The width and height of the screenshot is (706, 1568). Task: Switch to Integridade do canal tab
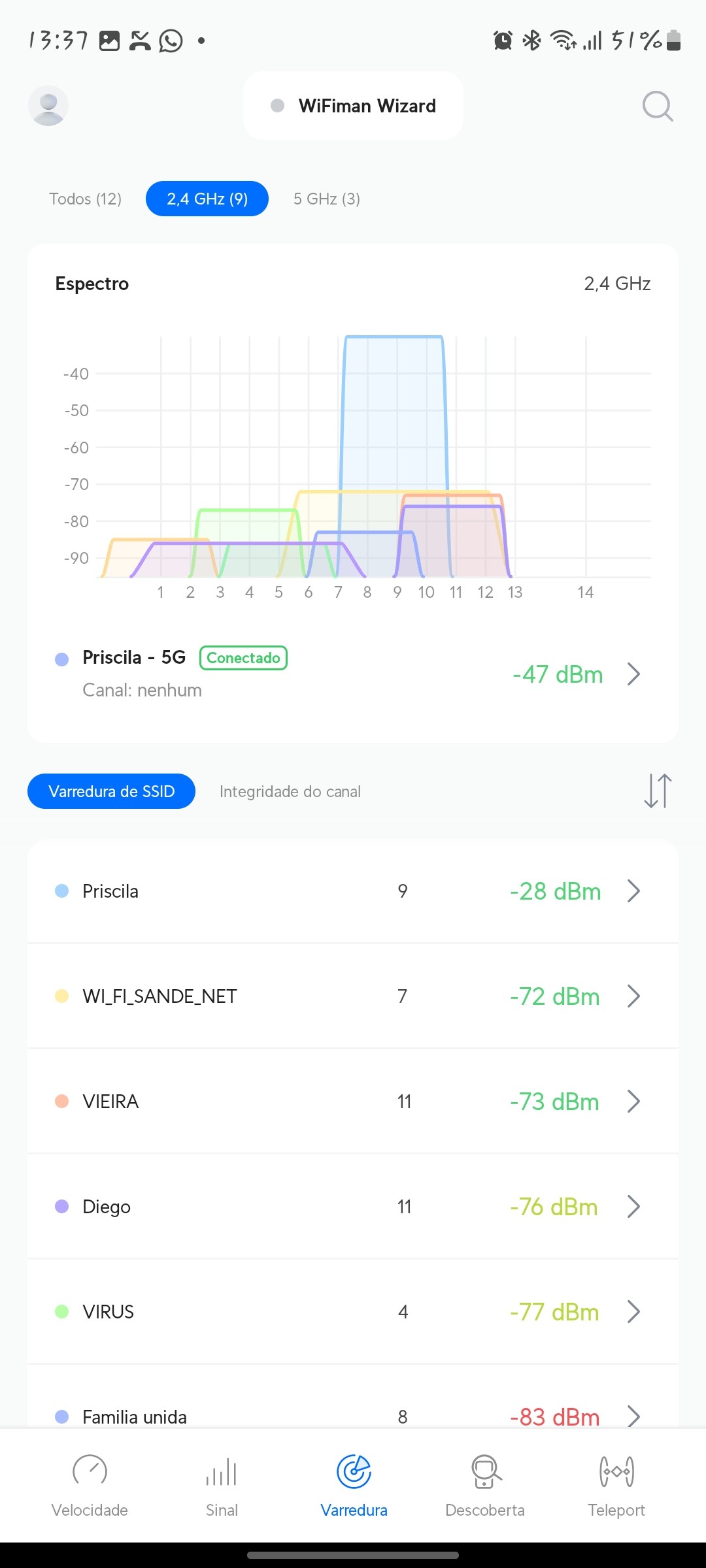click(x=290, y=791)
